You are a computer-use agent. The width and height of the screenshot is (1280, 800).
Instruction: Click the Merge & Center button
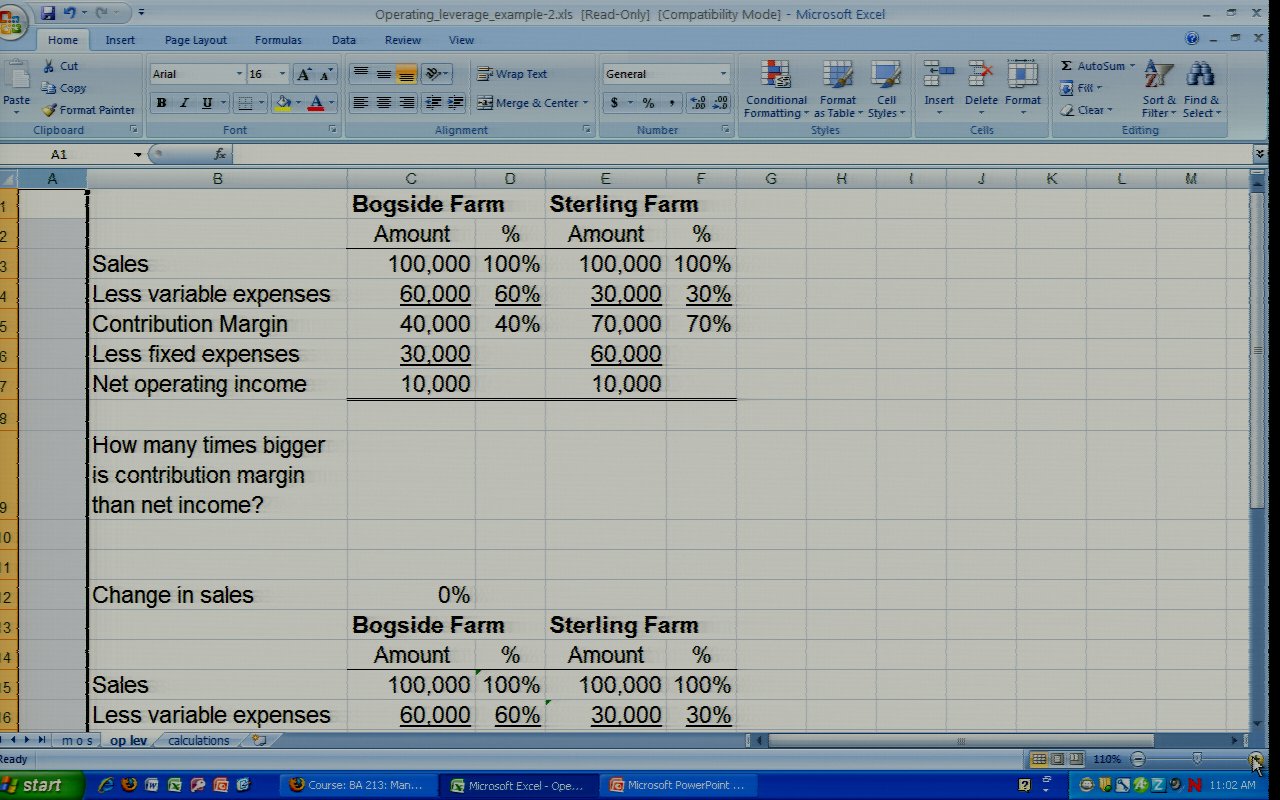coord(528,103)
